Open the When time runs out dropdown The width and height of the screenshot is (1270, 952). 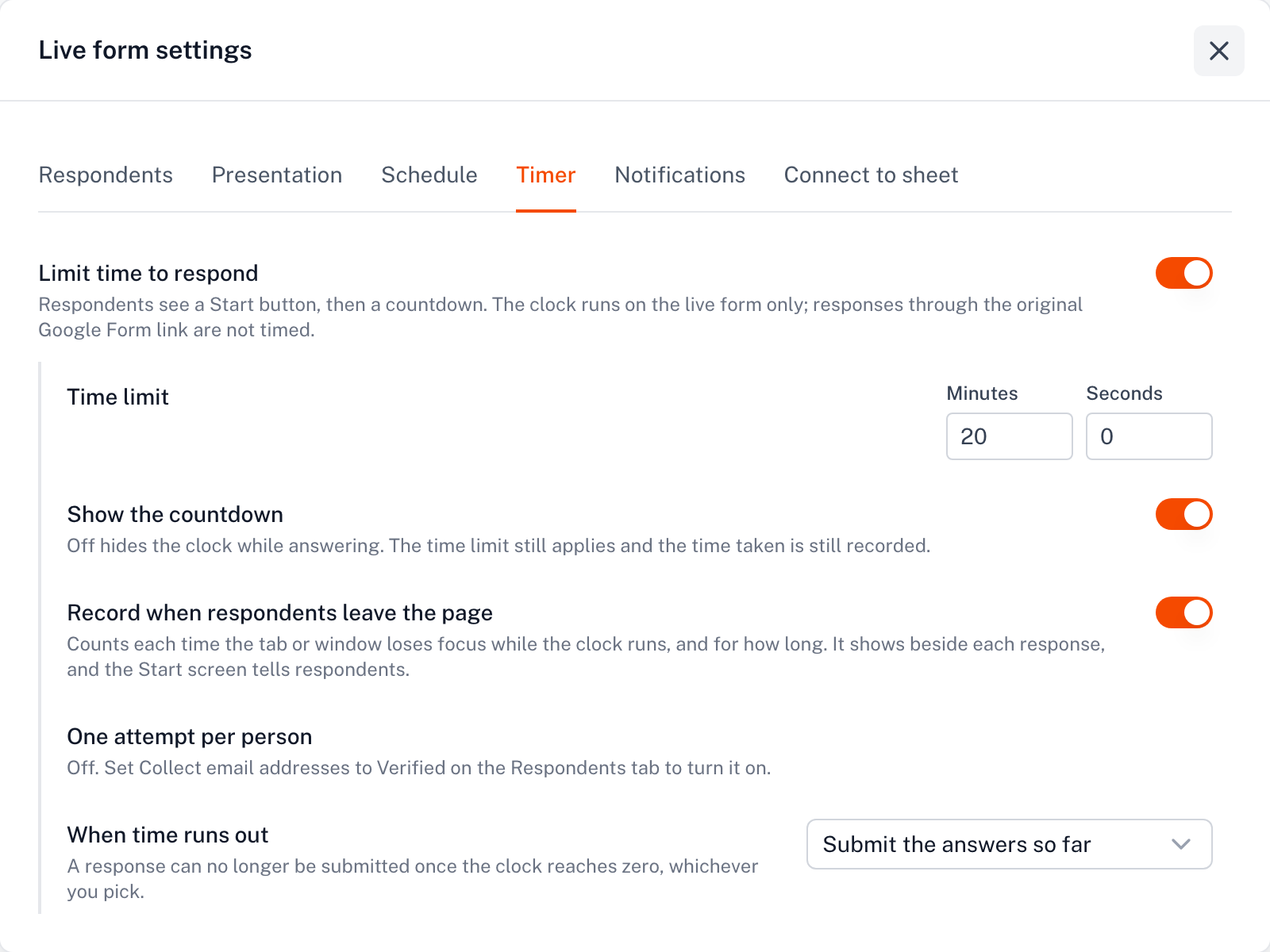[1010, 844]
